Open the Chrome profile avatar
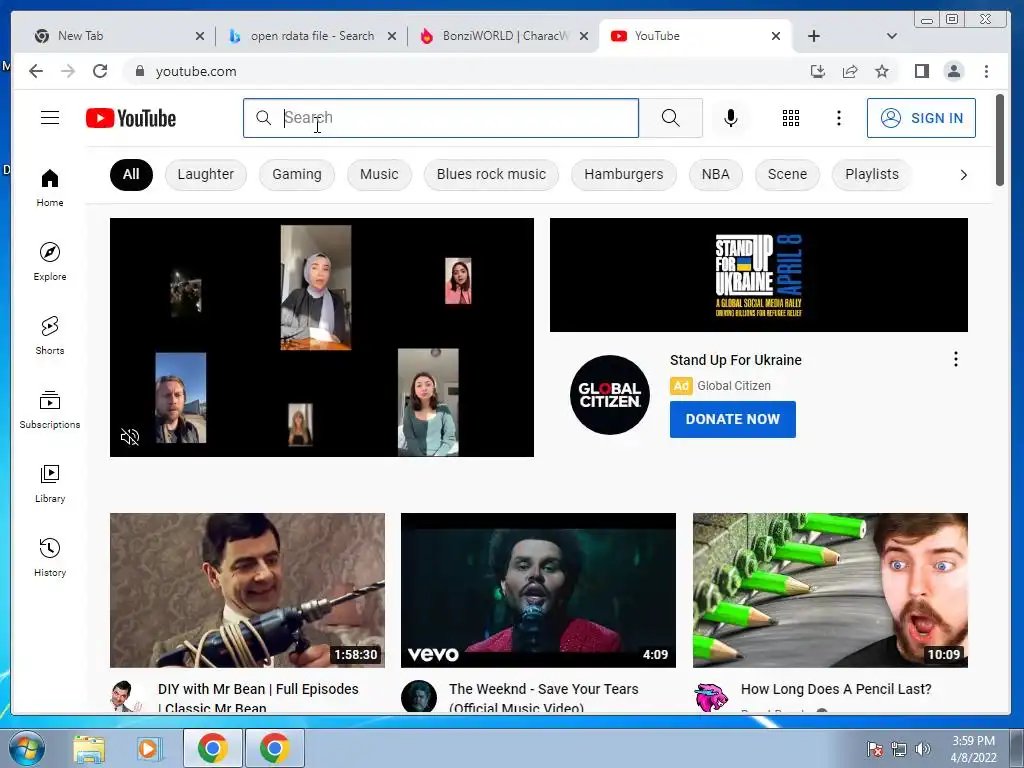1024x768 pixels. [953, 71]
